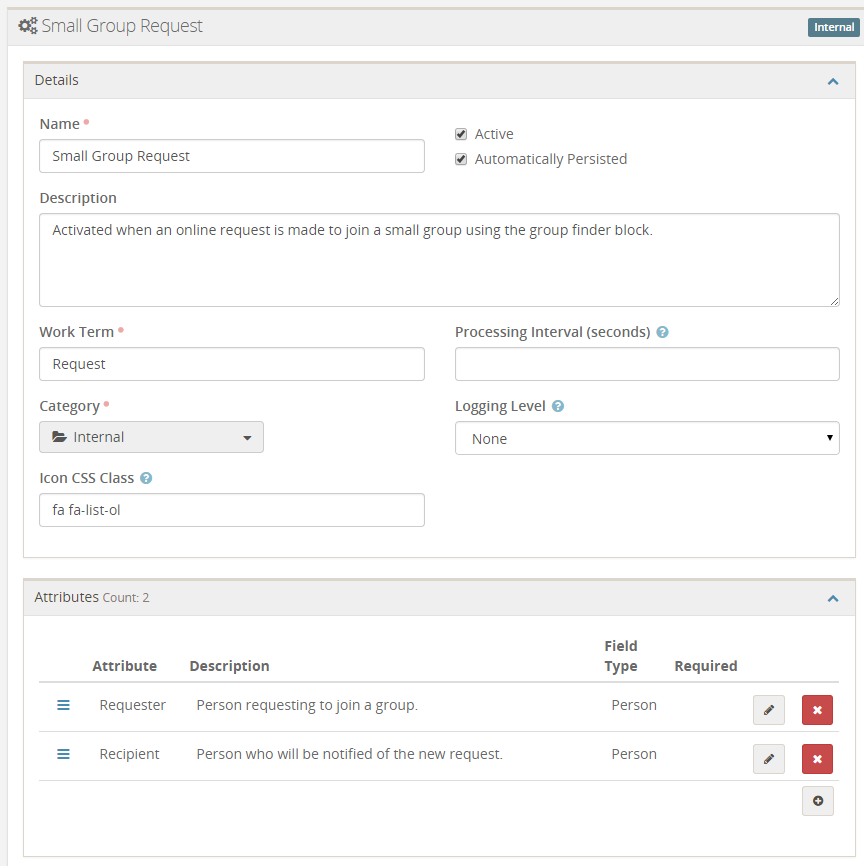864x866 pixels.
Task: Remove the Recipient attribute using red X
Action: pos(817,759)
